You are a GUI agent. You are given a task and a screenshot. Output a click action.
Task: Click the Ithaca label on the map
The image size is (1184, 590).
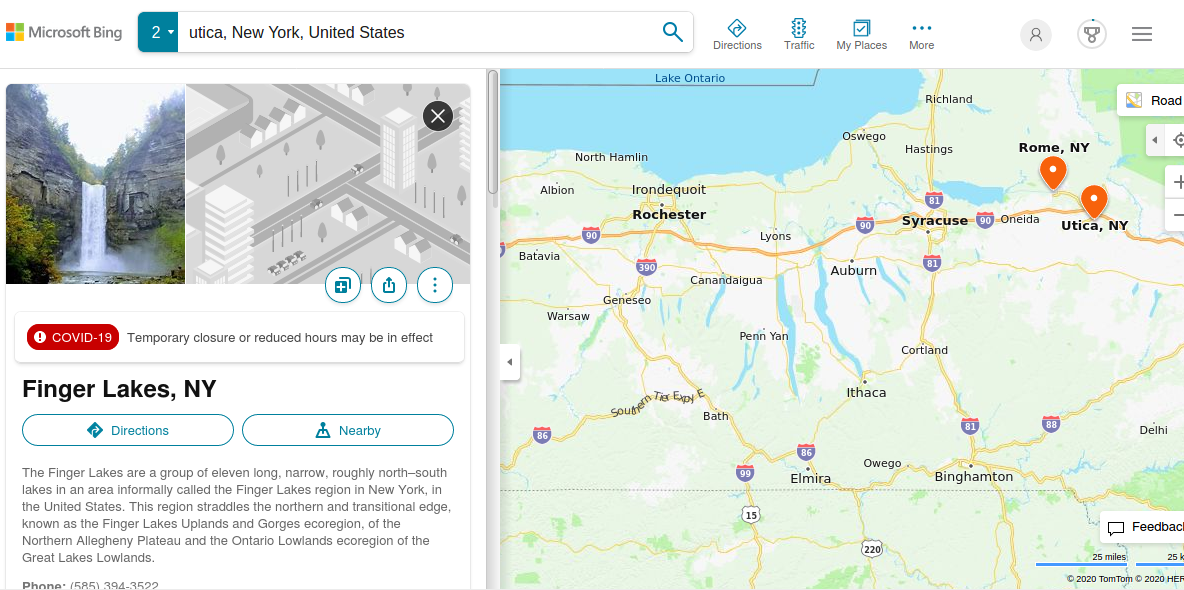[866, 393]
